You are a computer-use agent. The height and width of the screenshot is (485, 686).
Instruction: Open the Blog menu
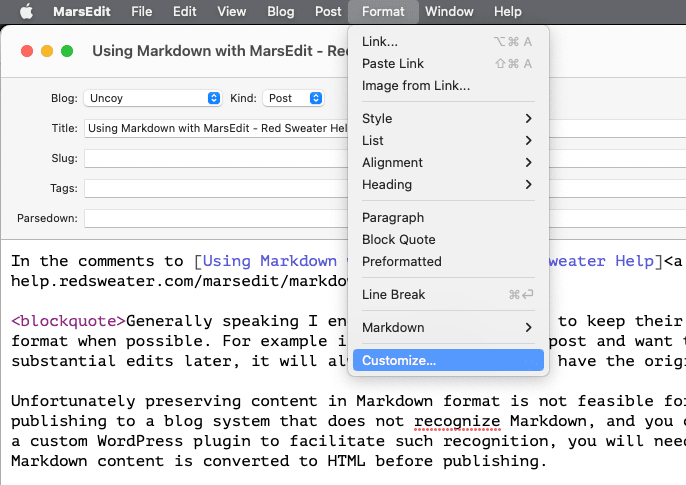[x=280, y=11]
